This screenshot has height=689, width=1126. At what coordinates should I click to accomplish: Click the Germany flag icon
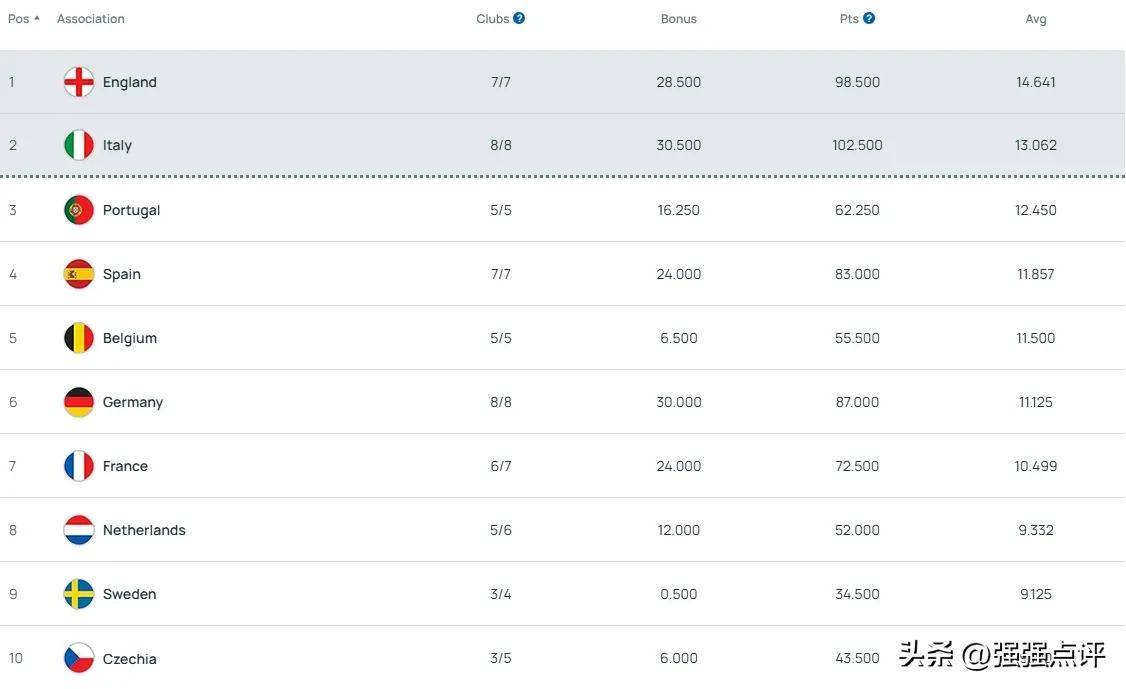pos(79,402)
